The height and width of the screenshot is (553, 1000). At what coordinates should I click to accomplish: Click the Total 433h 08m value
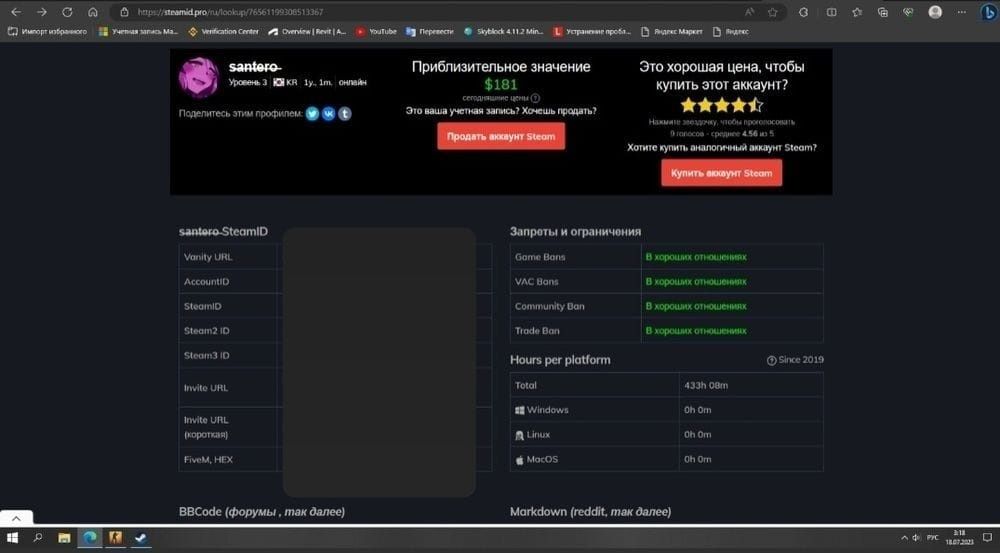pyautogui.click(x=706, y=385)
